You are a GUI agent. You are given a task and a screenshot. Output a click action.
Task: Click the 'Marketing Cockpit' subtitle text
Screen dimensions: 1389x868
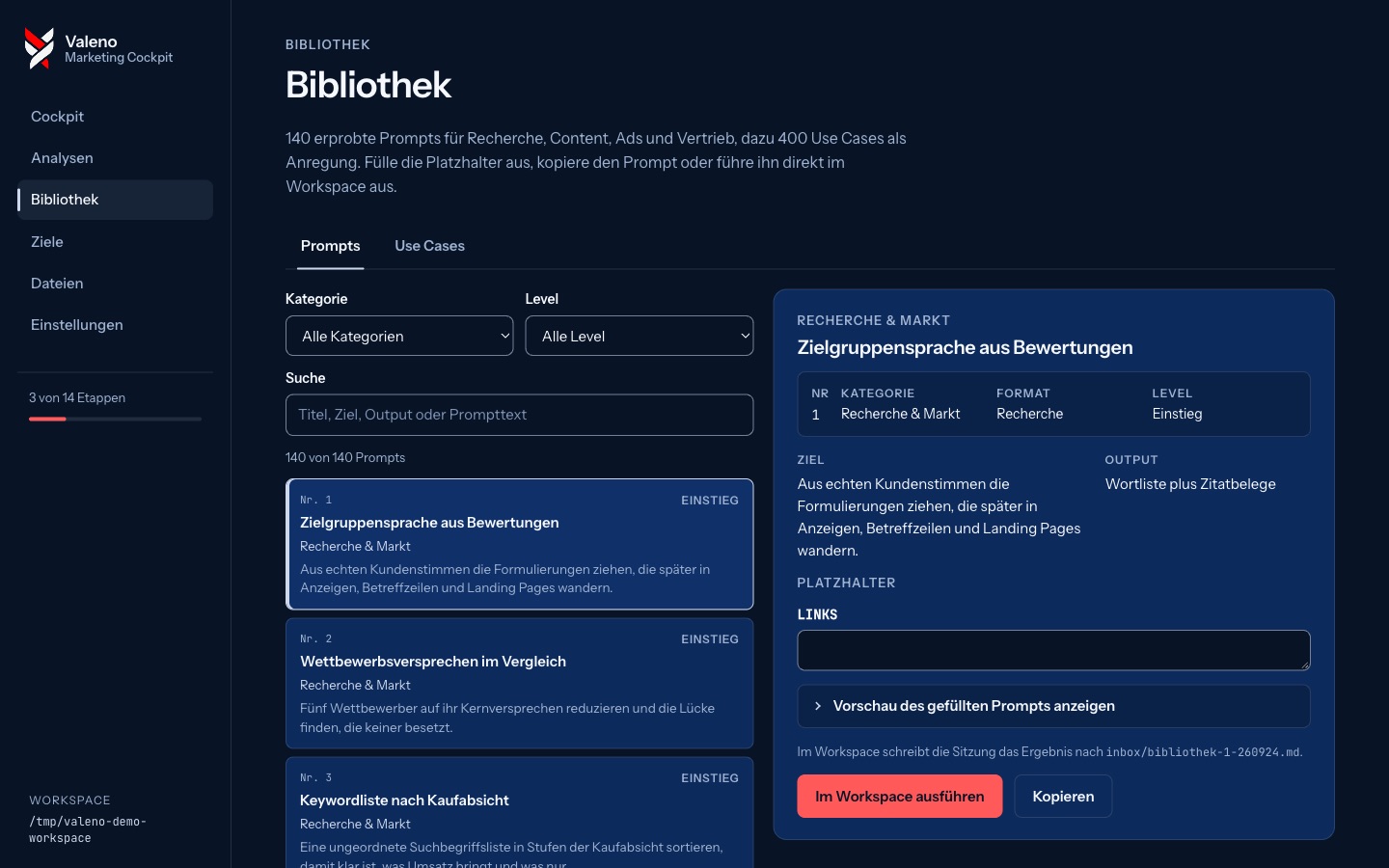tap(119, 58)
